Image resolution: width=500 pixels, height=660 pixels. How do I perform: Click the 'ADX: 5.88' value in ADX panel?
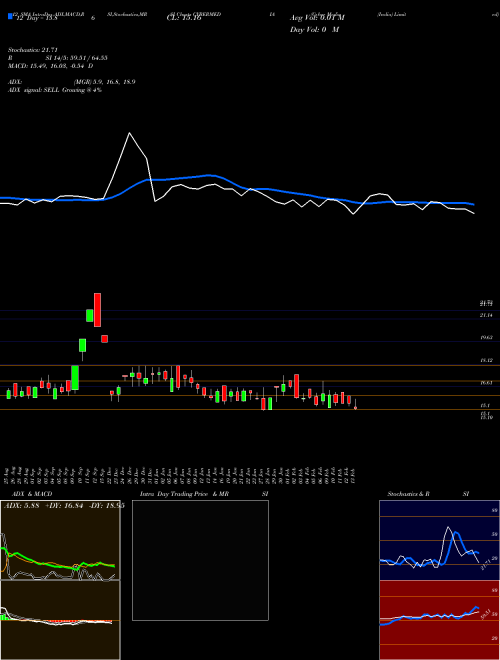pos(21,506)
